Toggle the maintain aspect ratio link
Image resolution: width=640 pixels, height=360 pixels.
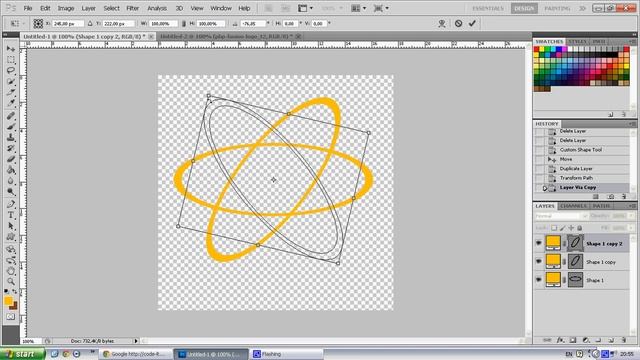[183, 24]
